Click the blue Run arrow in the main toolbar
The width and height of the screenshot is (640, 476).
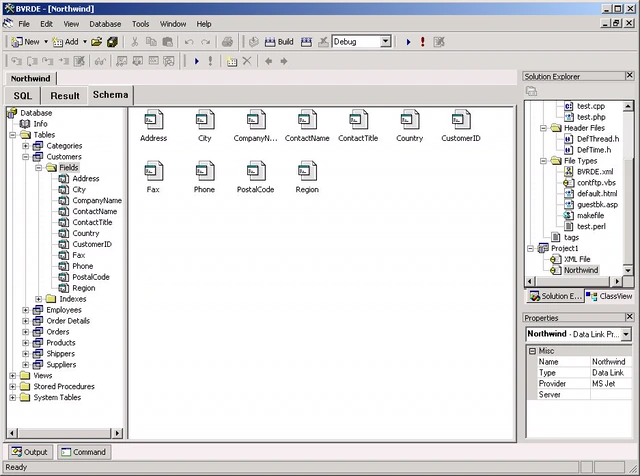point(408,42)
